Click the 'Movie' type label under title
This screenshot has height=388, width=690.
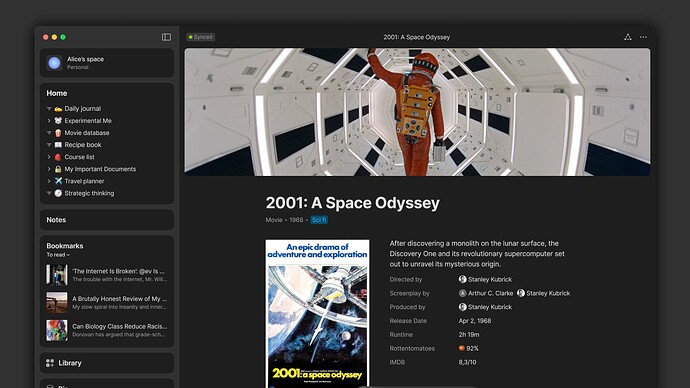point(274,220)
